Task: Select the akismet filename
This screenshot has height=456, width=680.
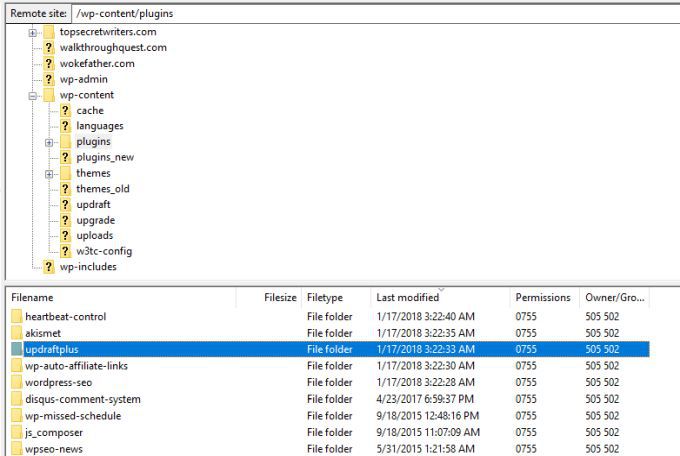Action: [43, 333]
